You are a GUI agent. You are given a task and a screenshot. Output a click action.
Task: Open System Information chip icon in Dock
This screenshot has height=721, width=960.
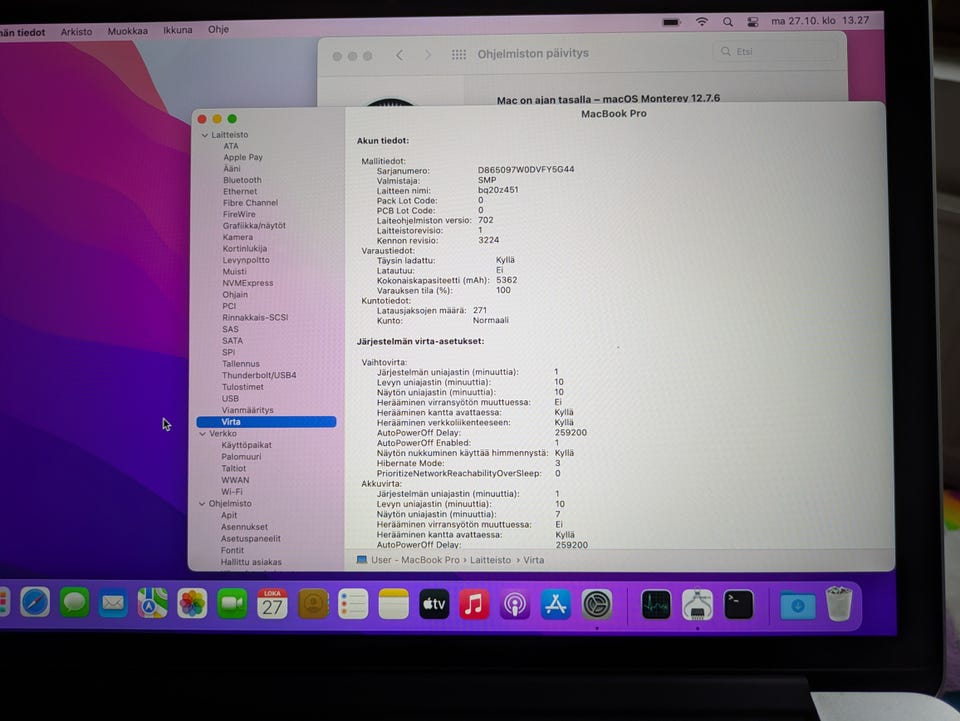point(697,605)
